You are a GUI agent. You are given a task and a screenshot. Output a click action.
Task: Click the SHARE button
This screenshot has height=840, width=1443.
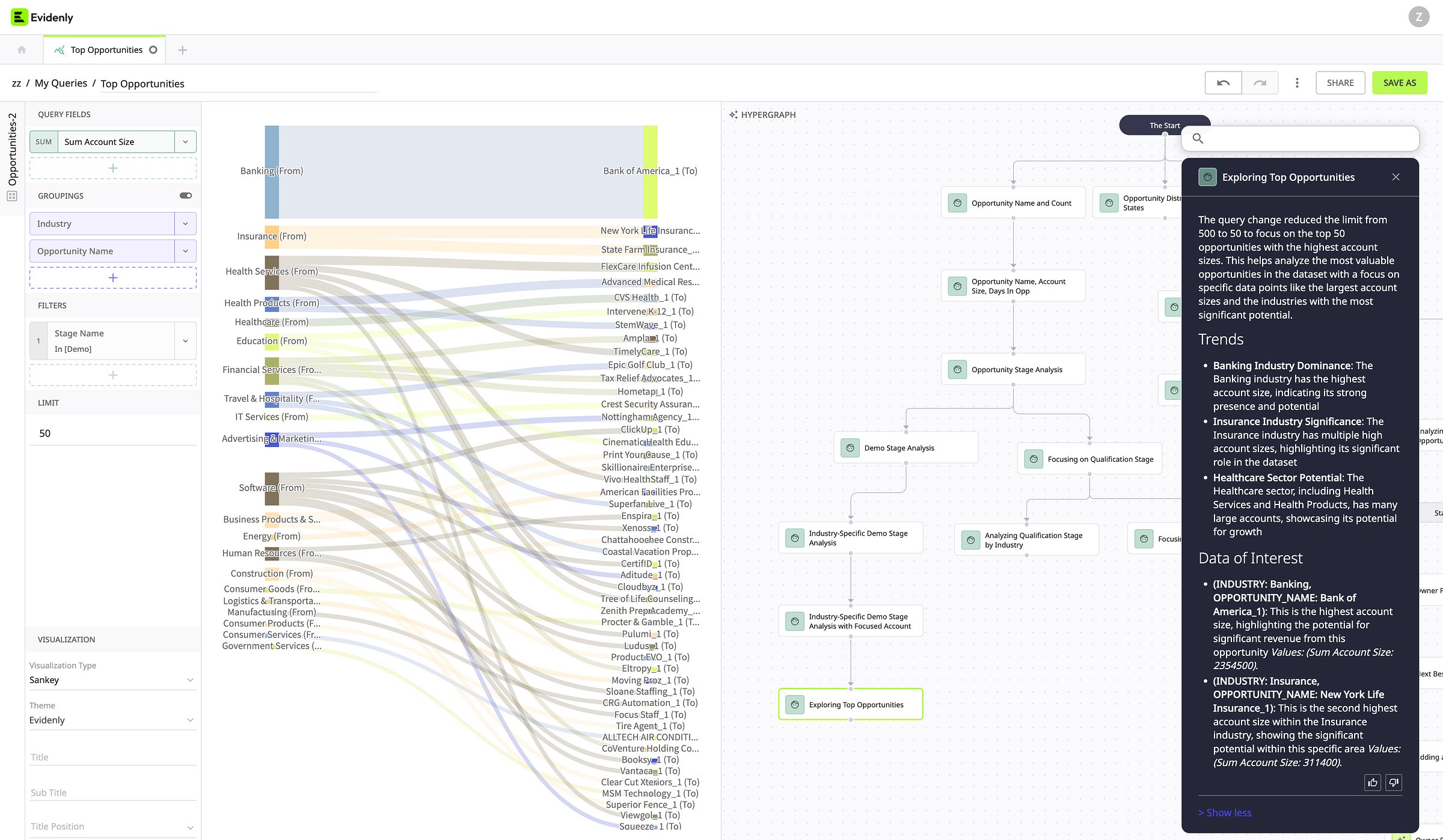1340,83
